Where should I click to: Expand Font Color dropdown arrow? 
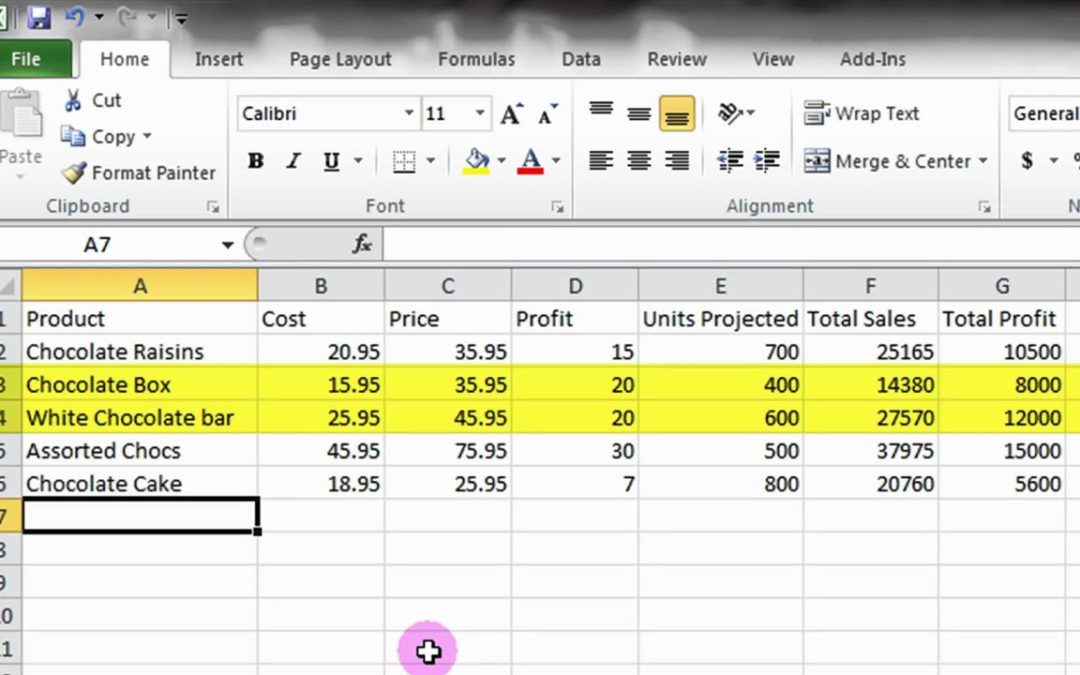(556, 161)
